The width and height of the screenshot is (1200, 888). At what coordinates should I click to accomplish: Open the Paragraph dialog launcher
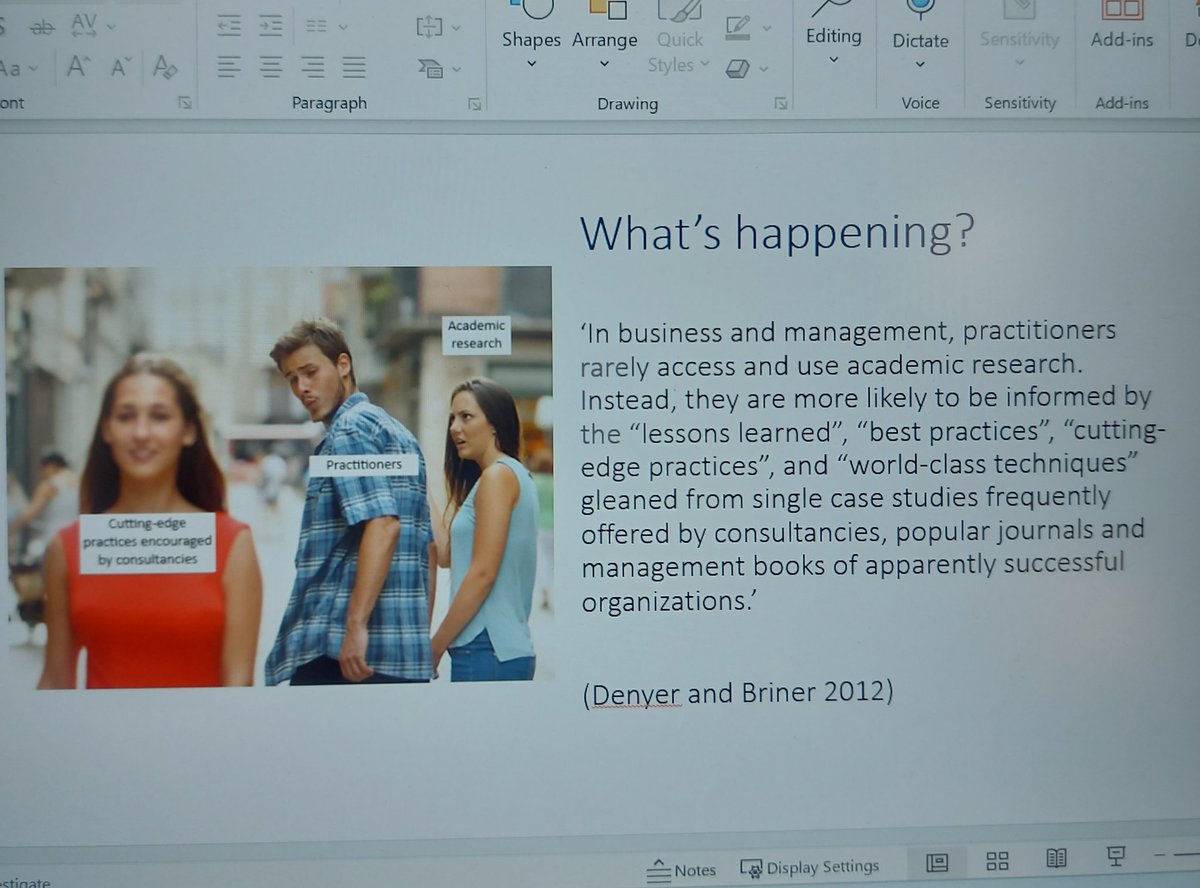(474, 103)
